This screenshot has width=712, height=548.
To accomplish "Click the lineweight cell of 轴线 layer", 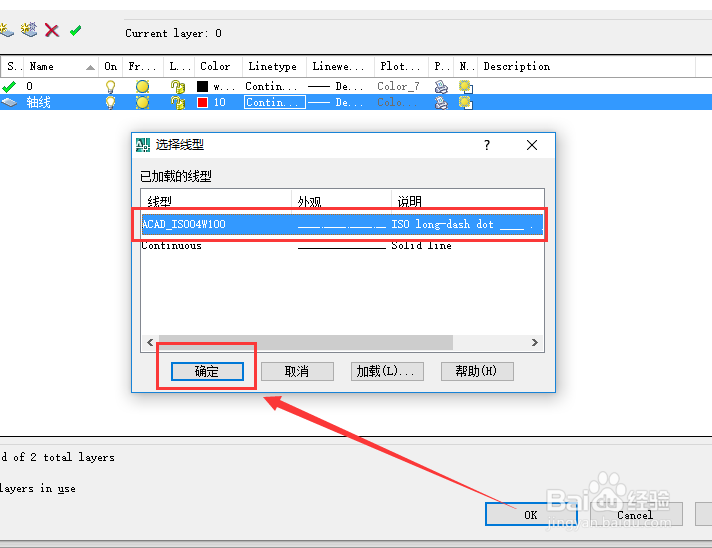I will pos(336,103).
